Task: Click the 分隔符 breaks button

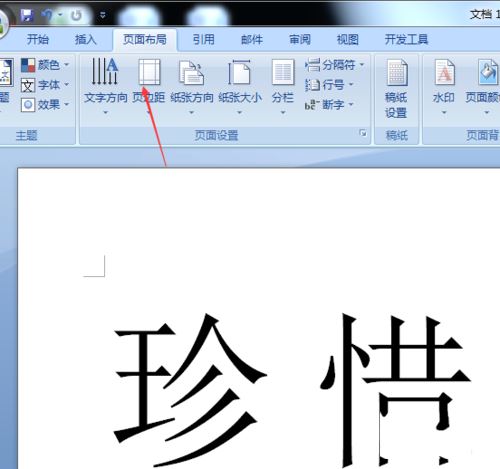Action: coord(335,65)
